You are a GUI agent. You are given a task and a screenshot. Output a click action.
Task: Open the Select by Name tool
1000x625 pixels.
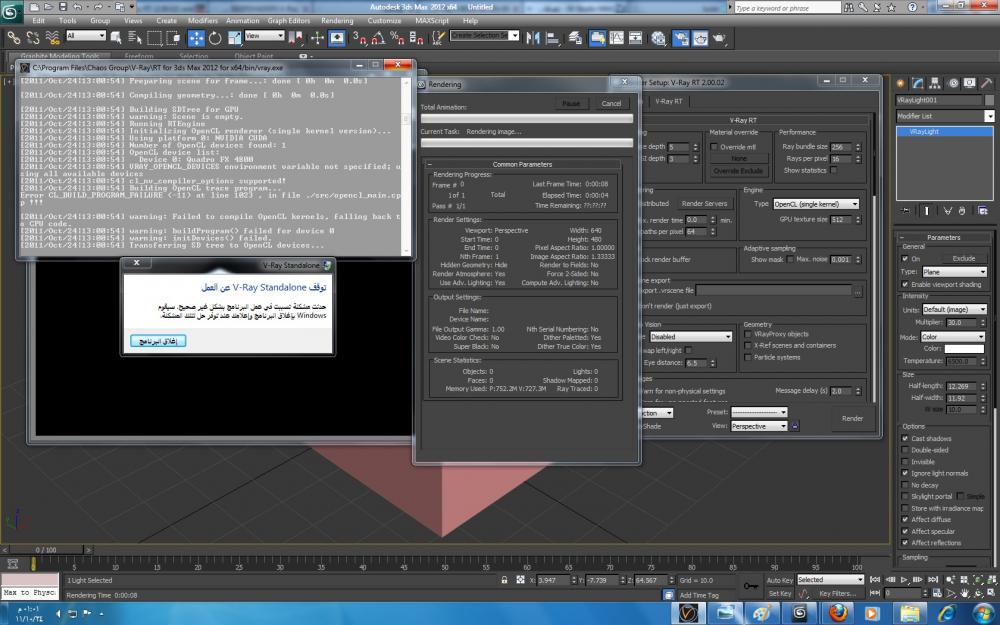[135, 38]
